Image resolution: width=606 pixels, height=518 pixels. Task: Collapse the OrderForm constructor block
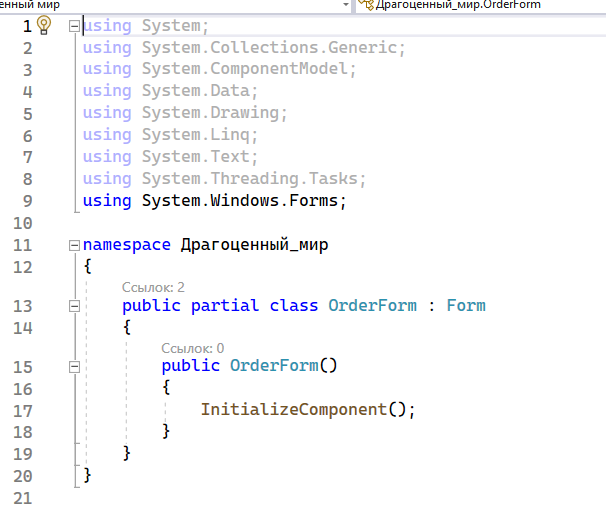74,367
